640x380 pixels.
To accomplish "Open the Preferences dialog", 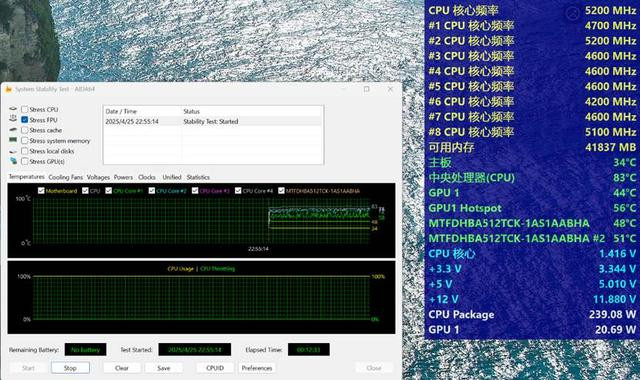I will [x=257, y=368].
